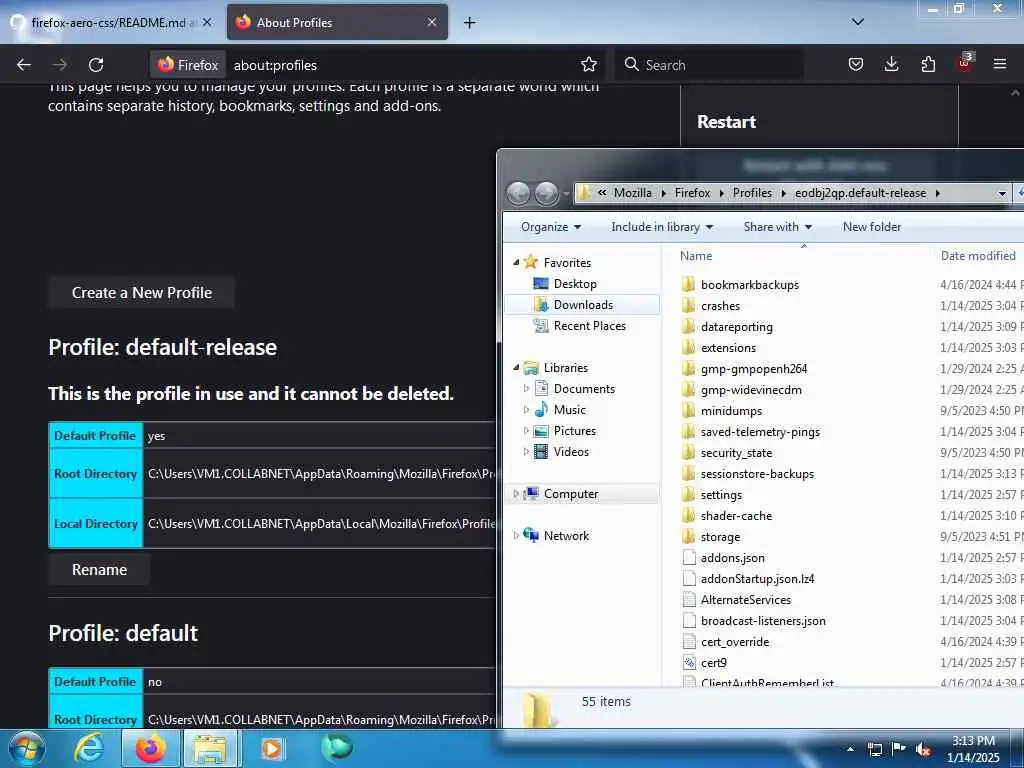Close the firefox-aero-css README tab

point(207,22)
